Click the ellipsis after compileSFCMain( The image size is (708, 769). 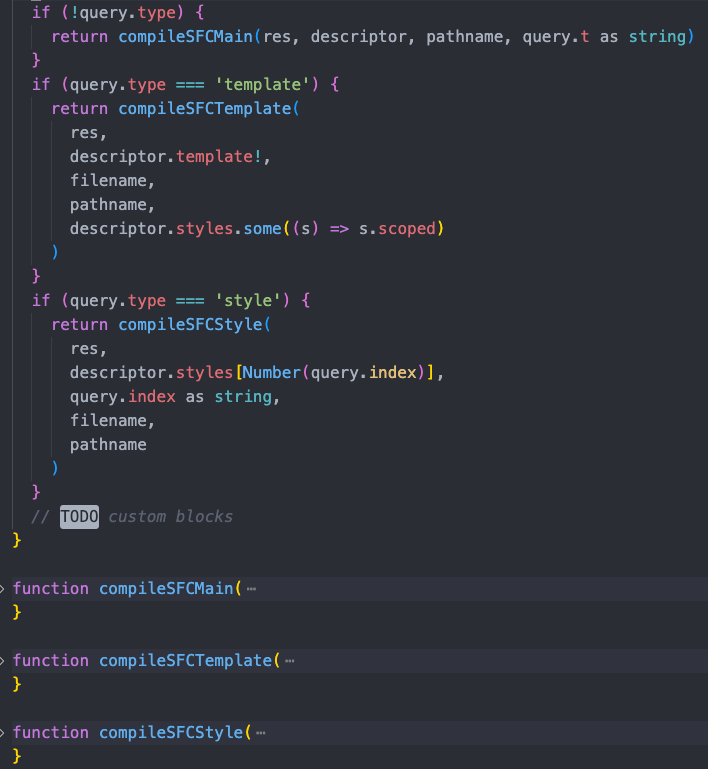pyautogui.click(x=252, y=589)
